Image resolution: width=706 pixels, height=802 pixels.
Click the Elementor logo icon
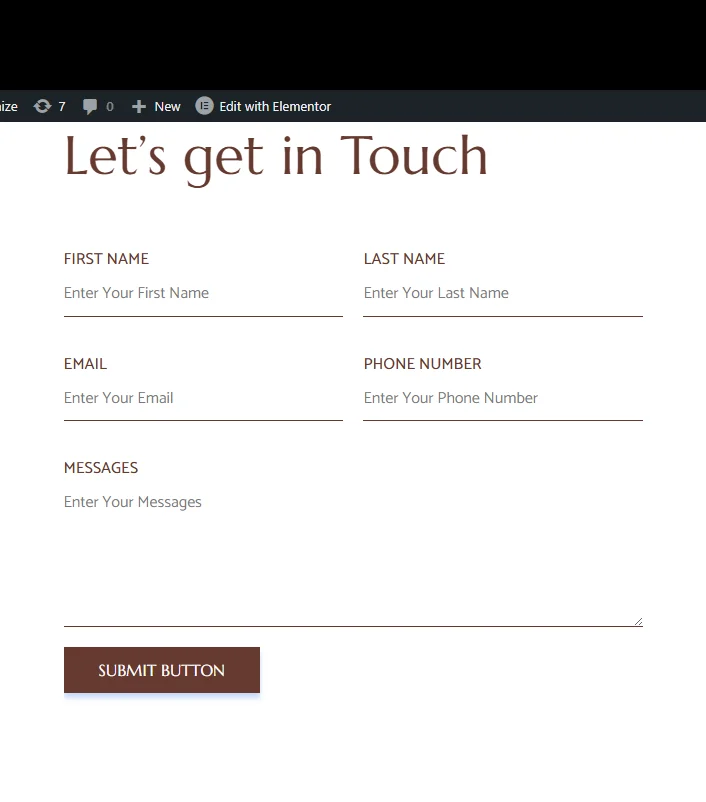(x=204, y=106)
